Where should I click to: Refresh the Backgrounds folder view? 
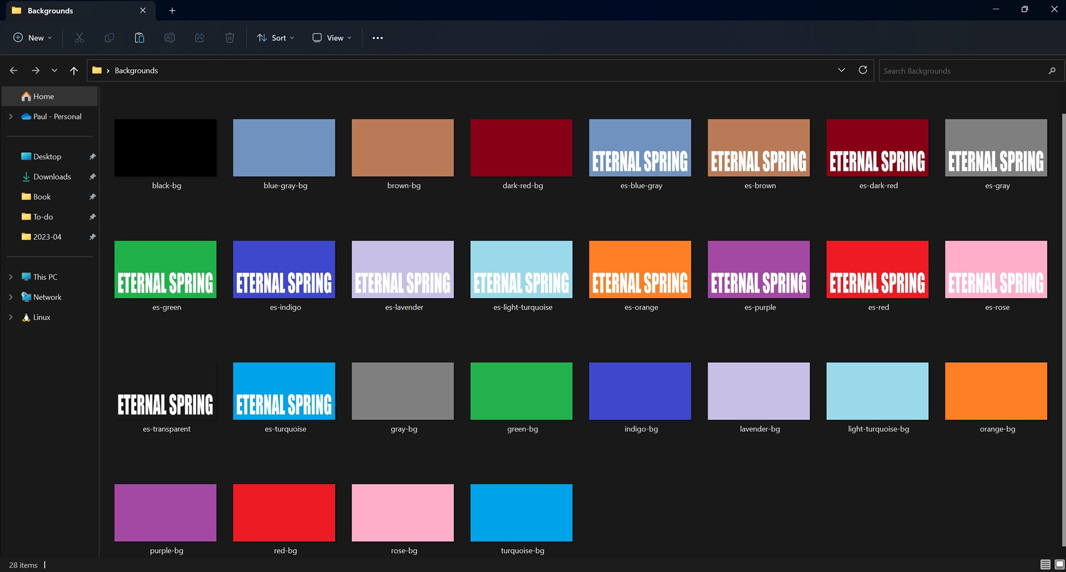pos(863,70)
